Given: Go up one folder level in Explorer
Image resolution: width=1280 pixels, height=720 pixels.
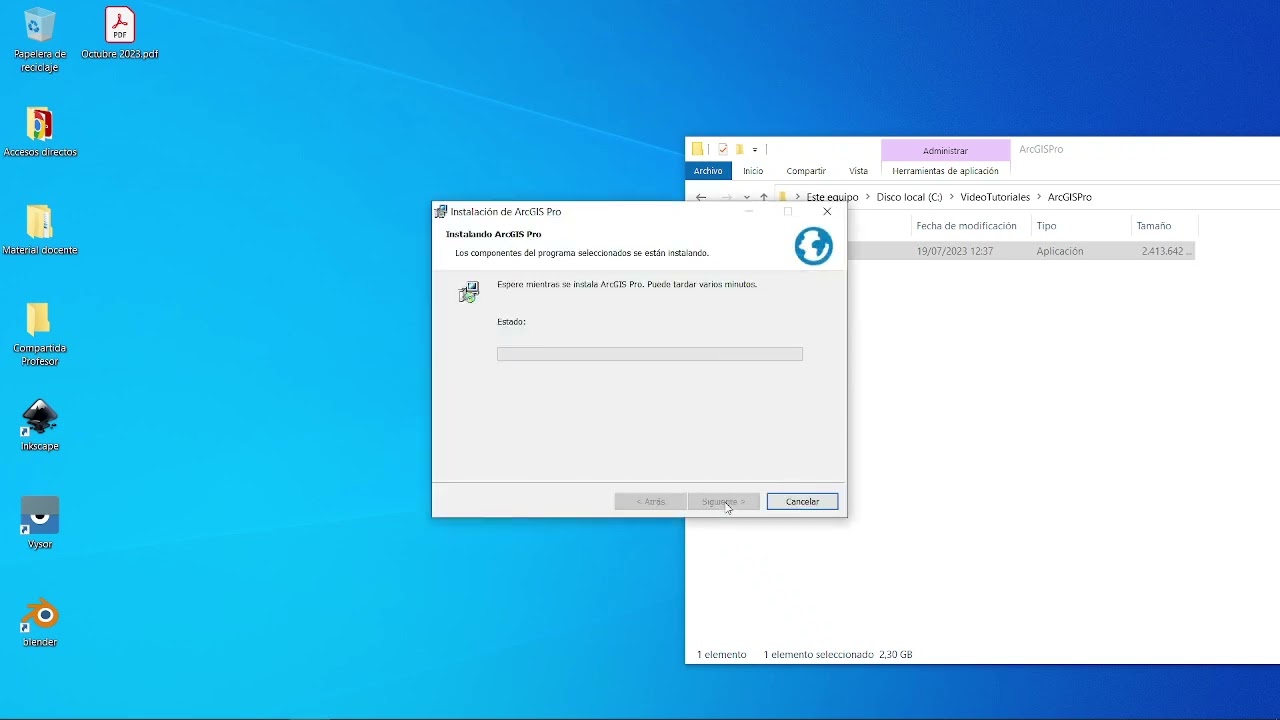Looking at the screenshot, I should pyautogui.click(x=764, y=197).
